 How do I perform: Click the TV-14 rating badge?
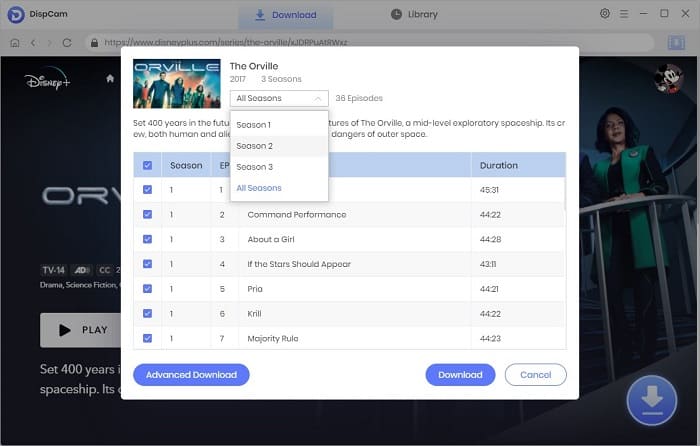(54, 270)
